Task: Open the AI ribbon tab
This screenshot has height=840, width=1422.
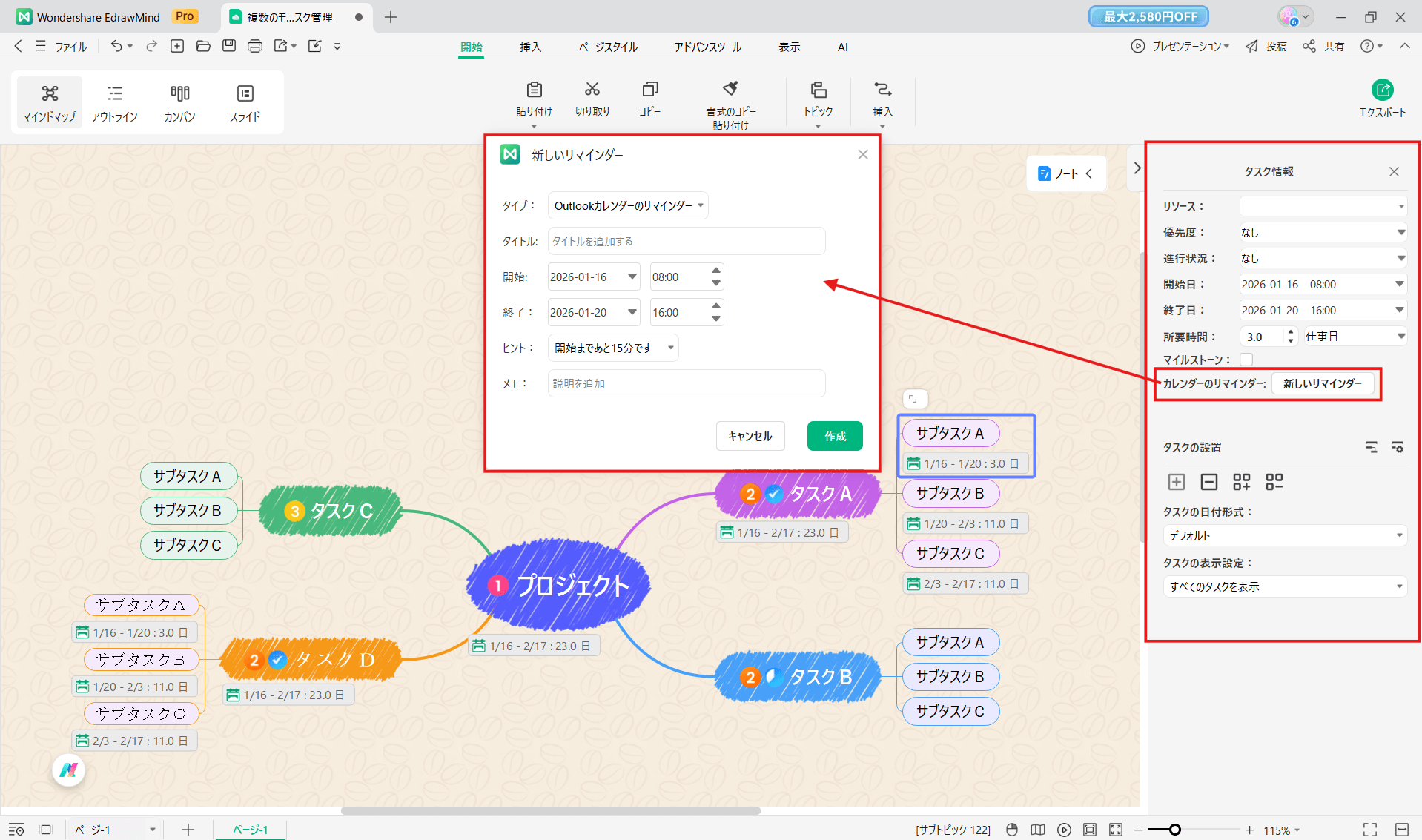Action: click(842, 47)
